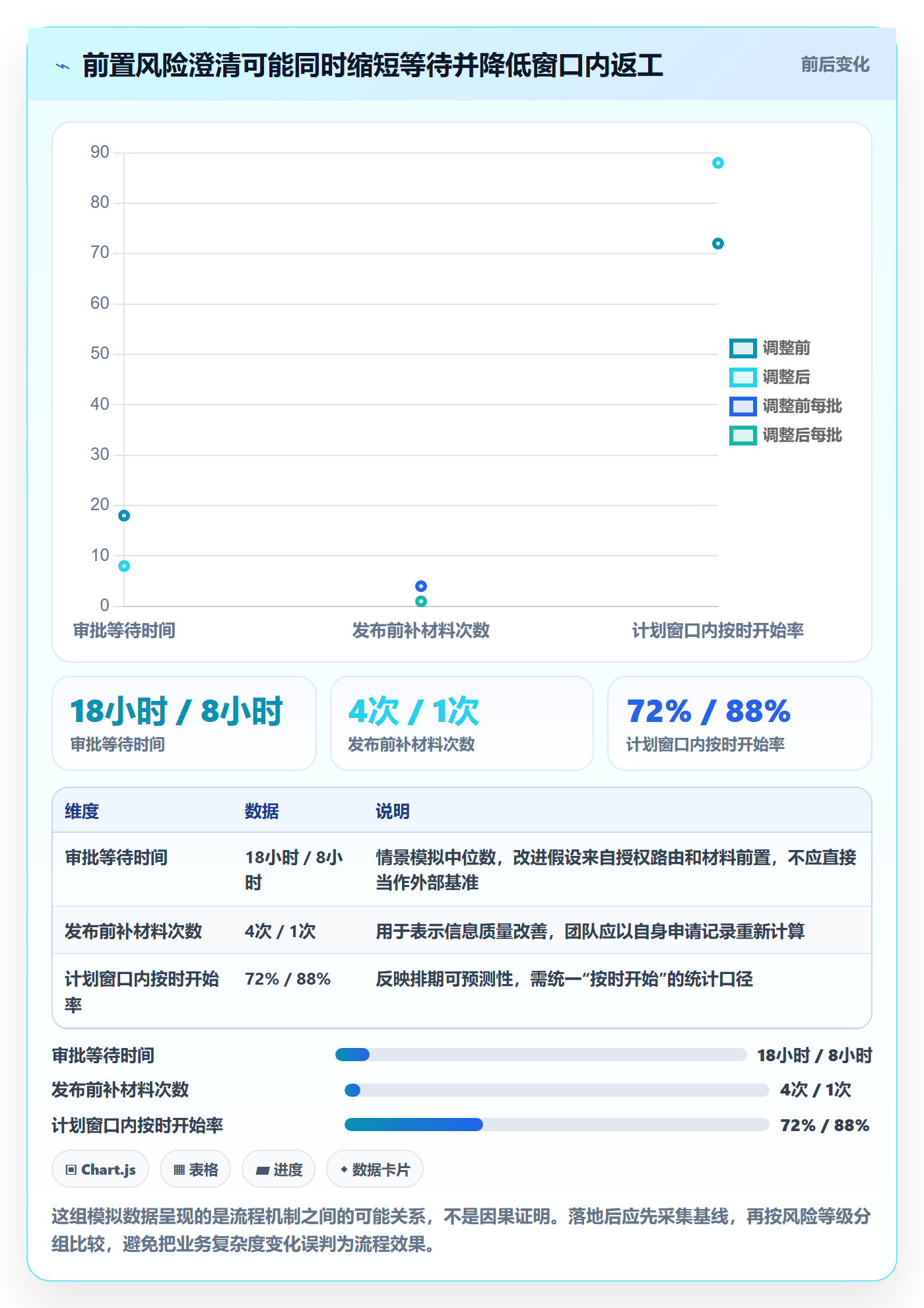Toggle the 调整后每批 legend entry

point(785,435)
